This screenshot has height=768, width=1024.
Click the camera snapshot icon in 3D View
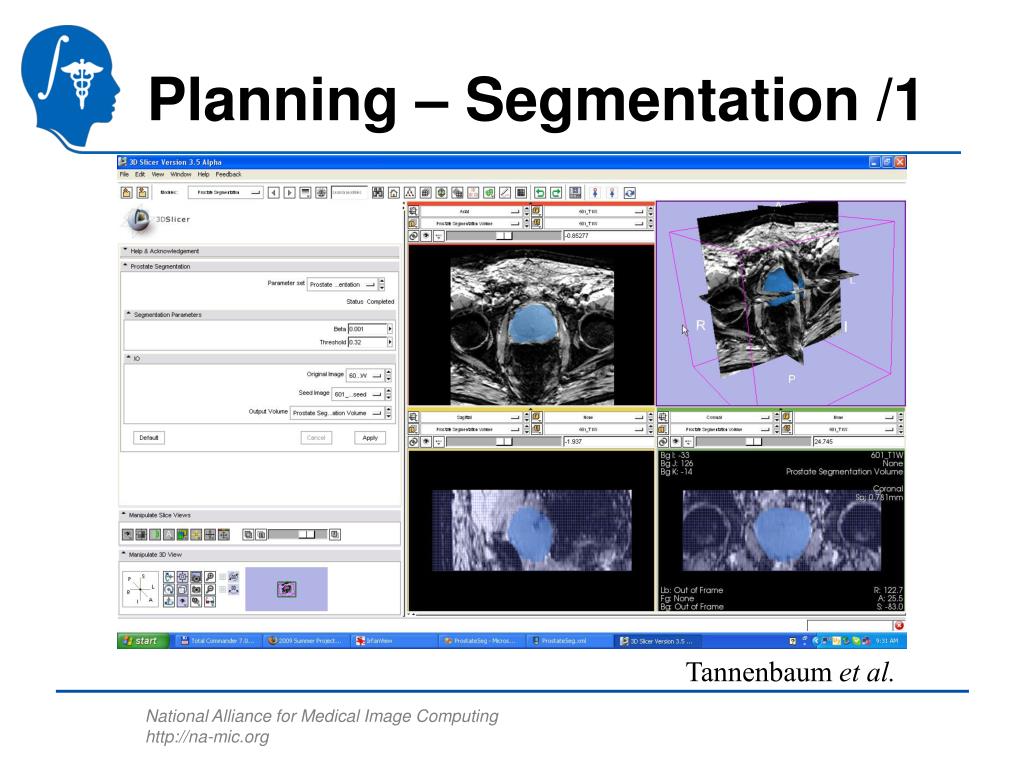coord(197,590)
